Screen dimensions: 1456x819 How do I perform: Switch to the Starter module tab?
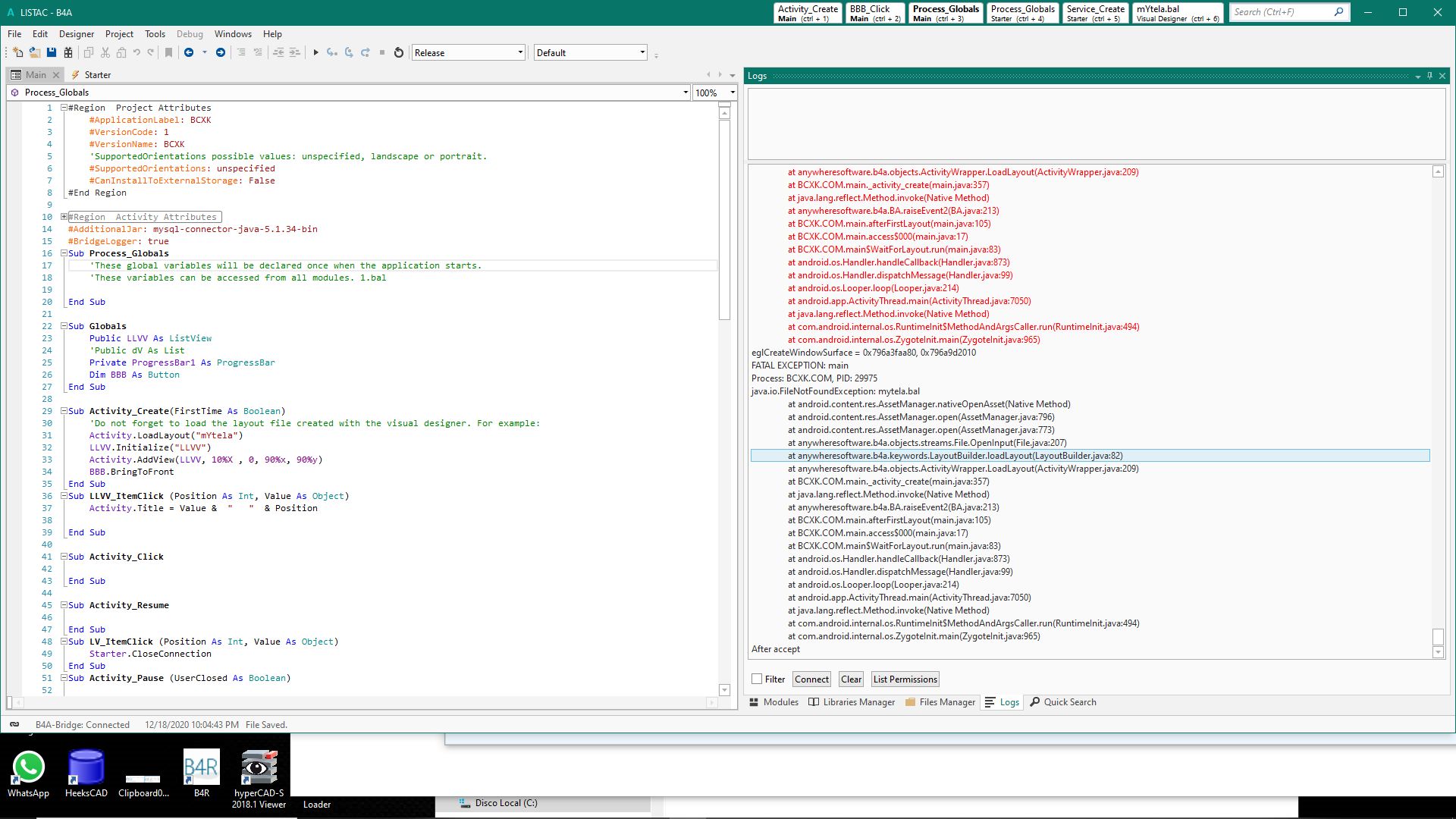point(97,75)
